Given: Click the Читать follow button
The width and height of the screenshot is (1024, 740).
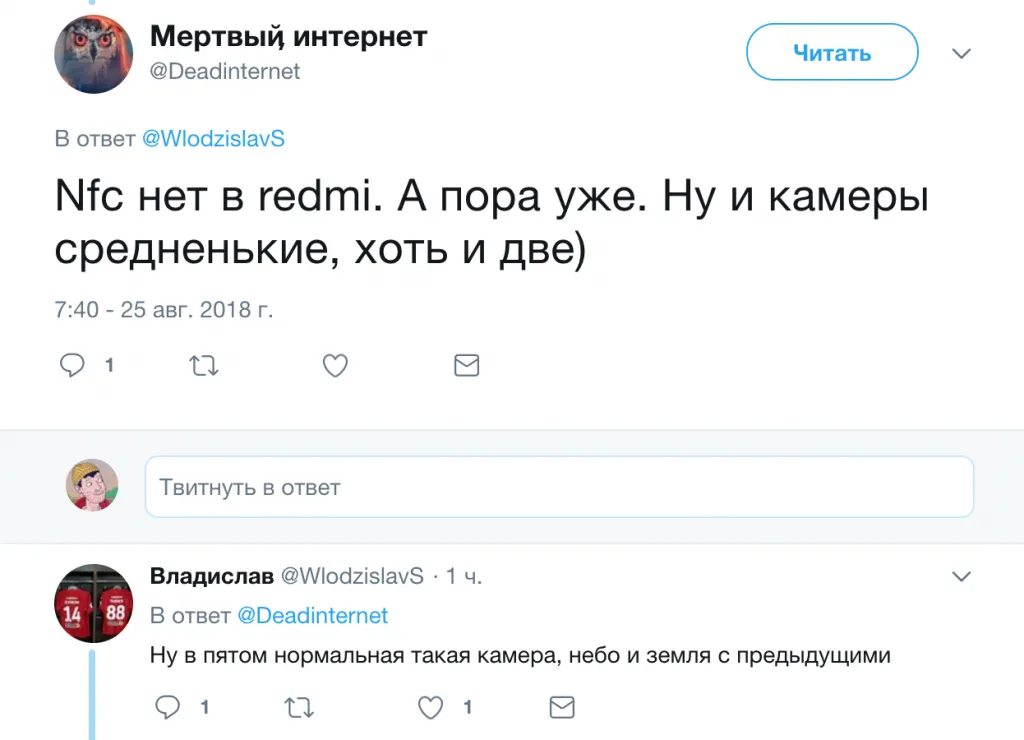Looking at the screenshot, I should click(x=831, y=53).
